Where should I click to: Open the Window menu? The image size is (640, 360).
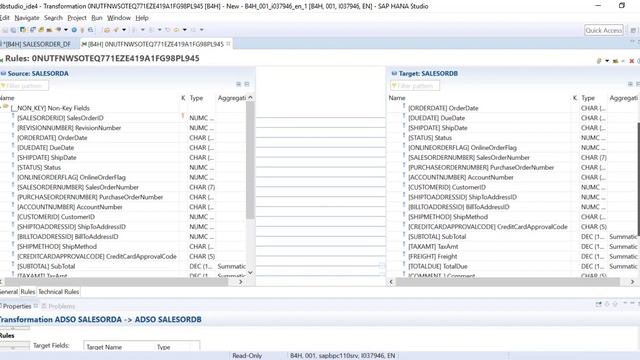coord(119,18)
